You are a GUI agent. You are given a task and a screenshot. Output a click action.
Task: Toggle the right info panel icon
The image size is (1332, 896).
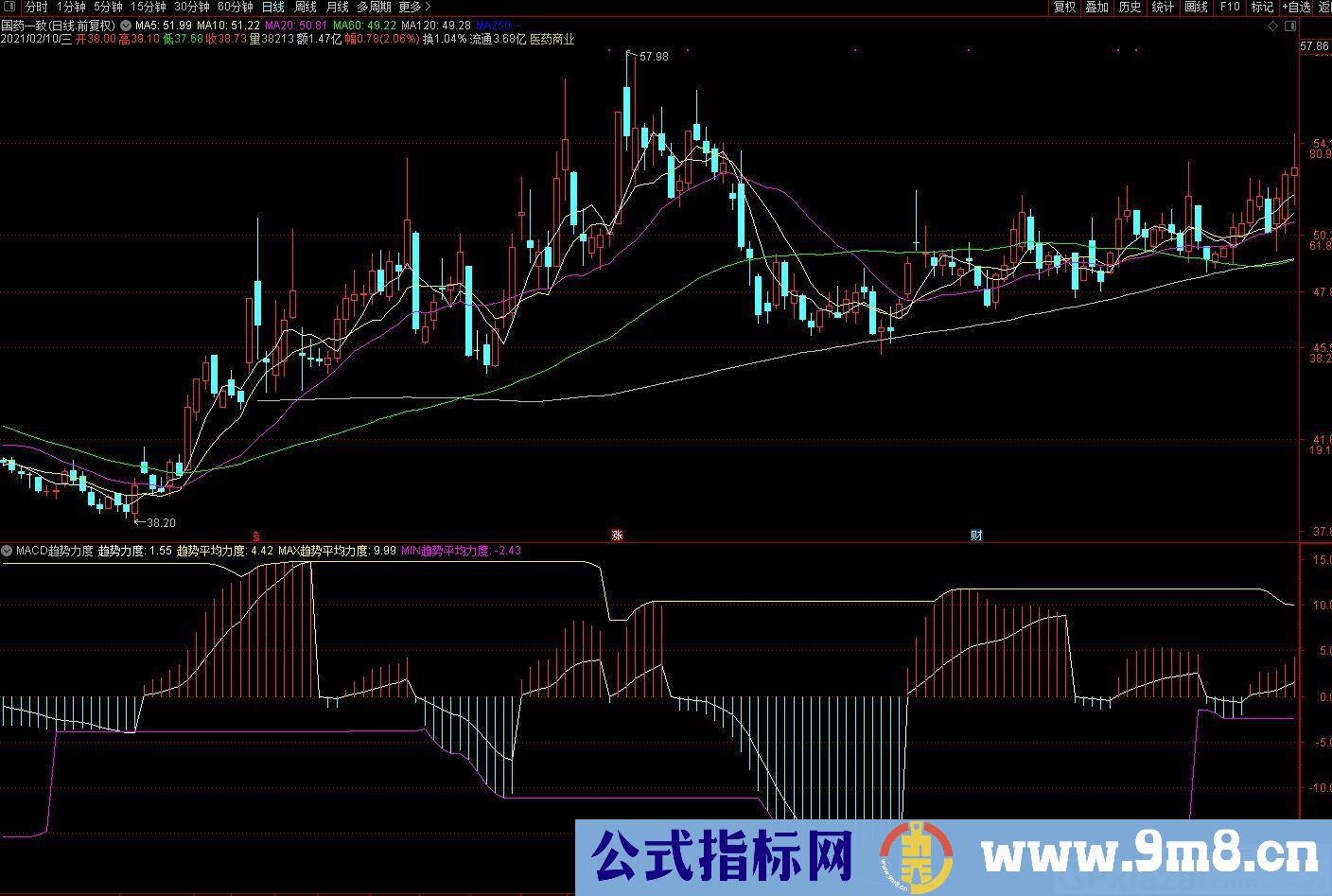click(1289, 26)
